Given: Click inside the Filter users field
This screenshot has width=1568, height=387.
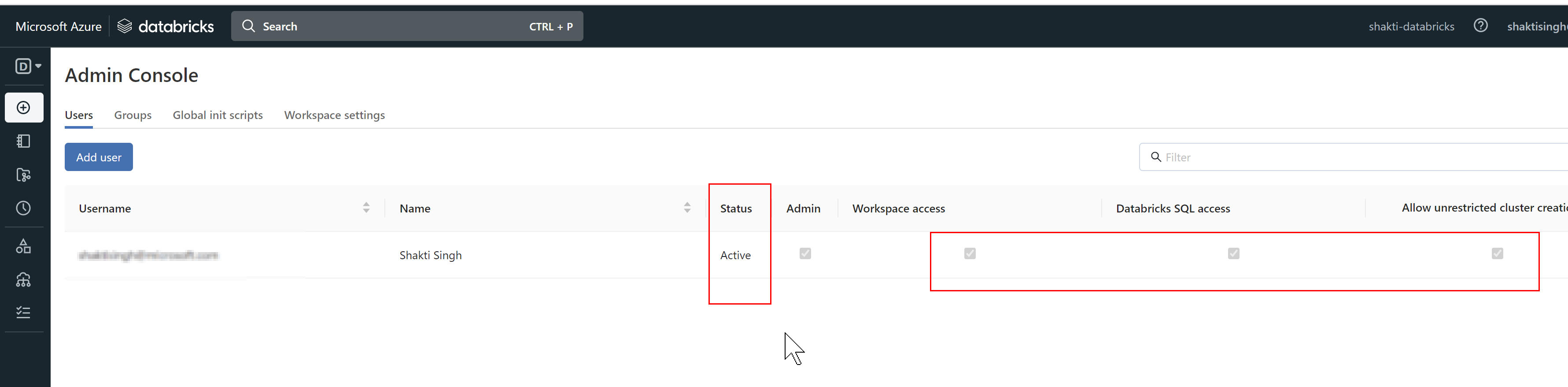Looking at the screenshot, I should (x=1354, y=157).
